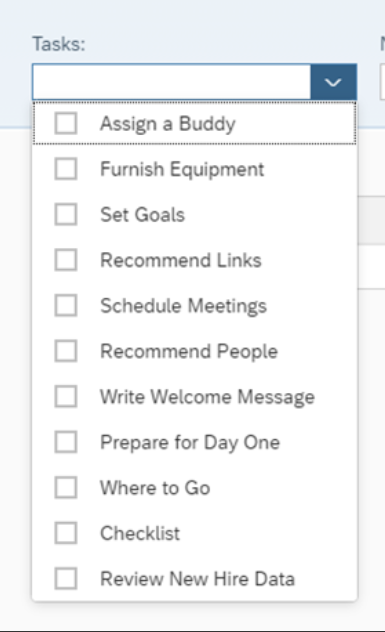Check the Review New Hire Data box
Viewport: 385px width, 632px height.
(x=66, y=579)
